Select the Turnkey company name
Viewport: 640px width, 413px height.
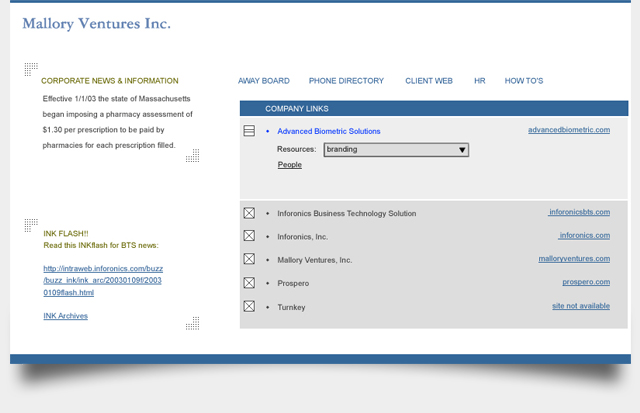coord(291,307)
